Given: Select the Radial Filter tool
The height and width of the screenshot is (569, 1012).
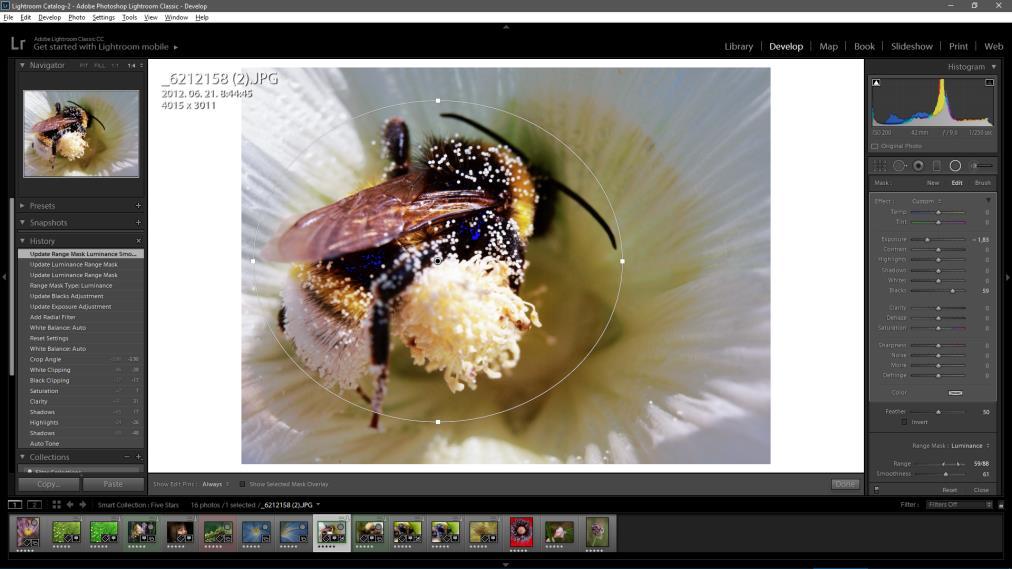Looking at the screenshot, I should pyautogui.click(x=955, y=166).
